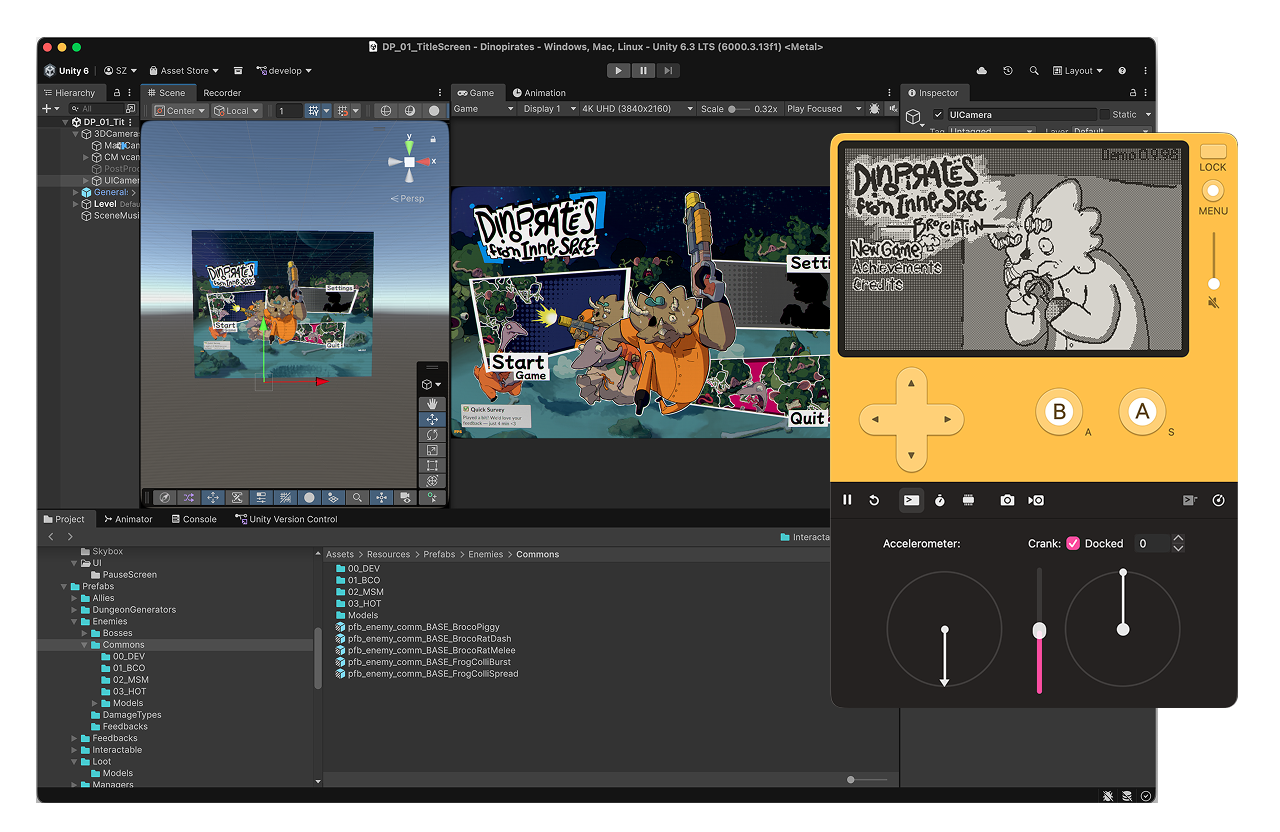Expand the Bosses folder in Project tree
This screenshot has height=832, width=1280.
click(85, 633)
